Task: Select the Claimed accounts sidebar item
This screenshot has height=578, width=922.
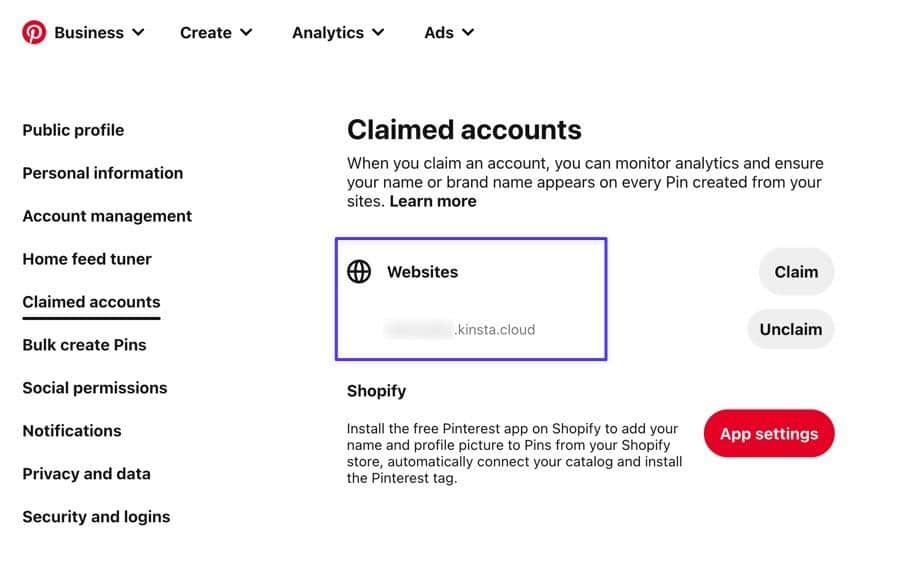Action: click(91, 301)
